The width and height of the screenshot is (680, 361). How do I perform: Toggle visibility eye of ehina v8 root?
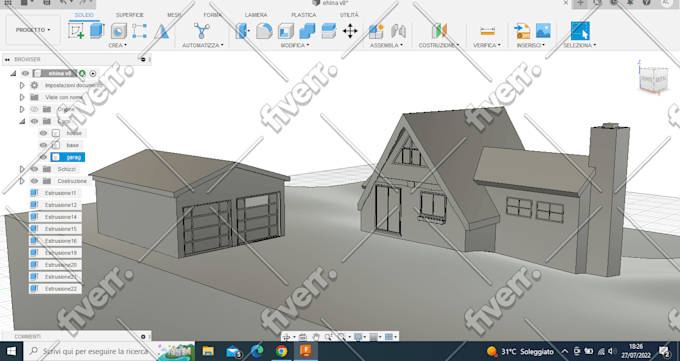point(26,73)
